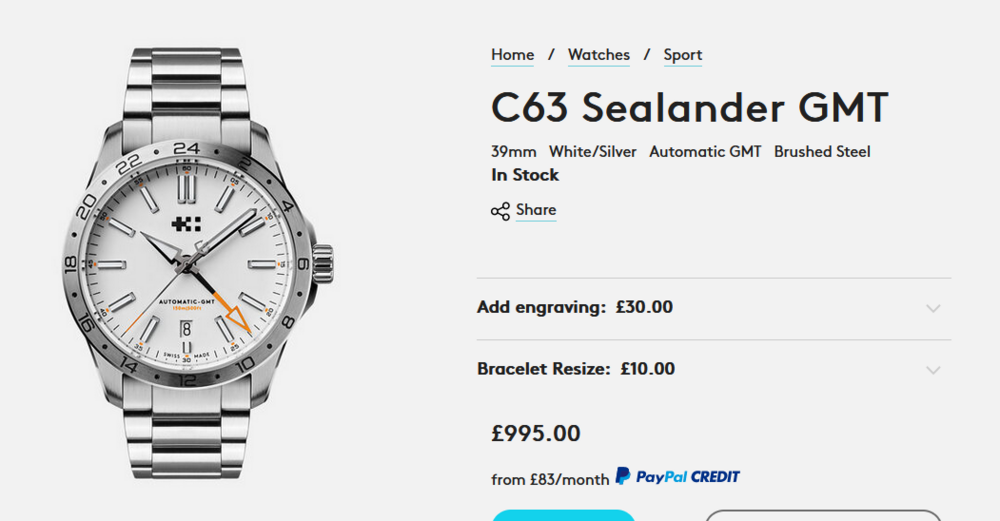This screenshot has height=521, width=1000.
Task: Click the £995.00 price
Action: [x=536, y=433]
